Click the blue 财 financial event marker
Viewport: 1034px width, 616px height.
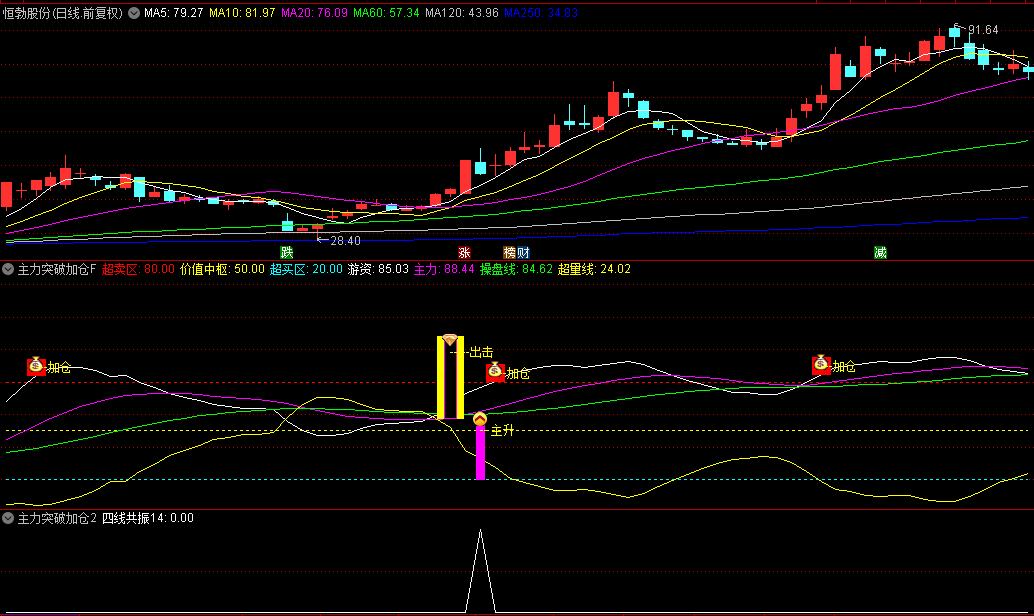pos(522,252)
